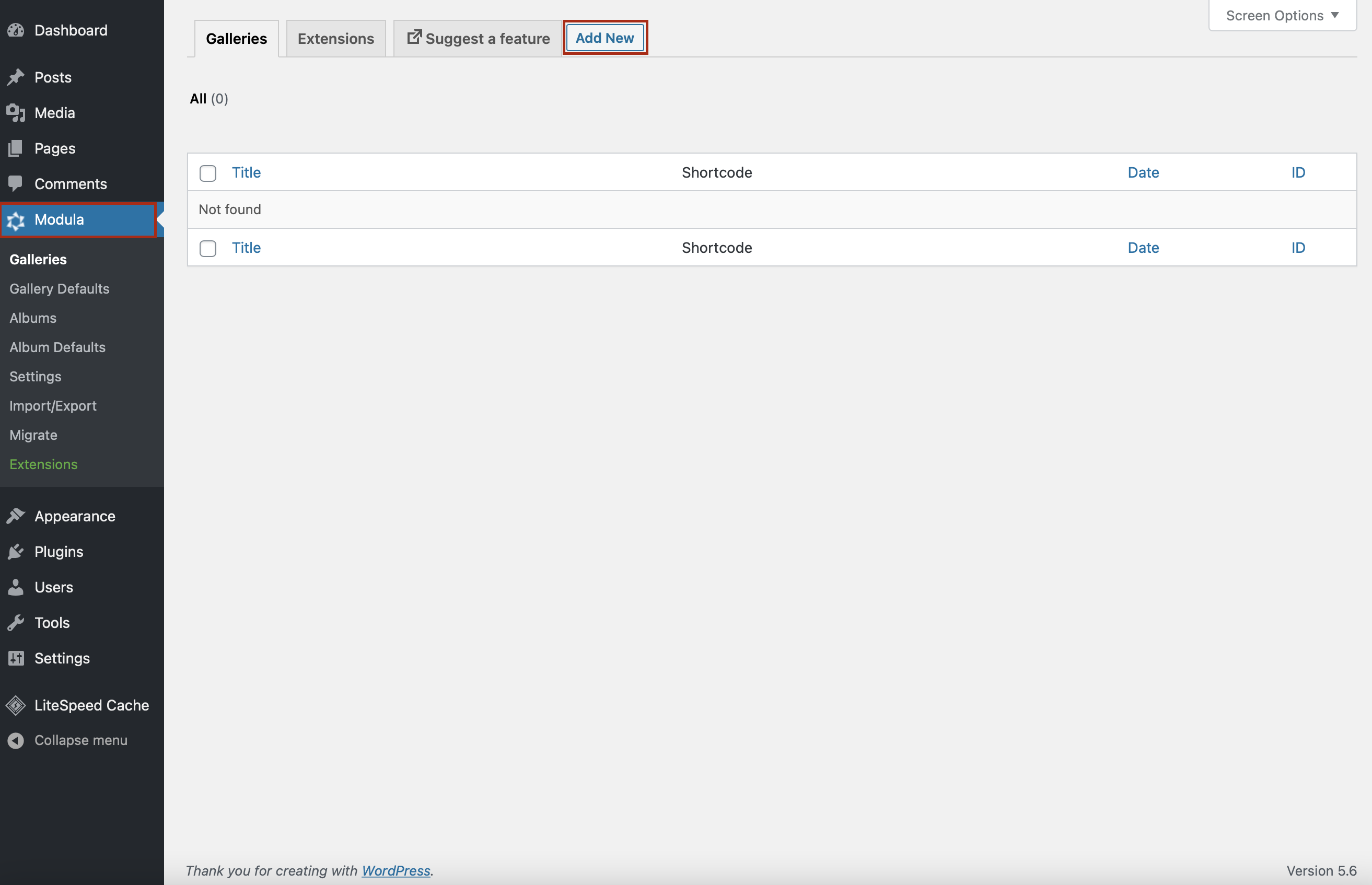Click the Collapse menu option
This screenshot has height=885, width=1372.
click(x=81, y=740)
